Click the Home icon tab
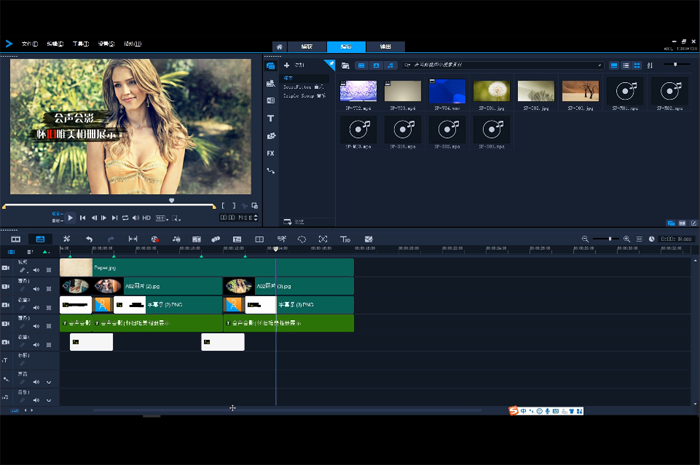The height and width of the screenshot is (465, 700). [x=279, y=47]
